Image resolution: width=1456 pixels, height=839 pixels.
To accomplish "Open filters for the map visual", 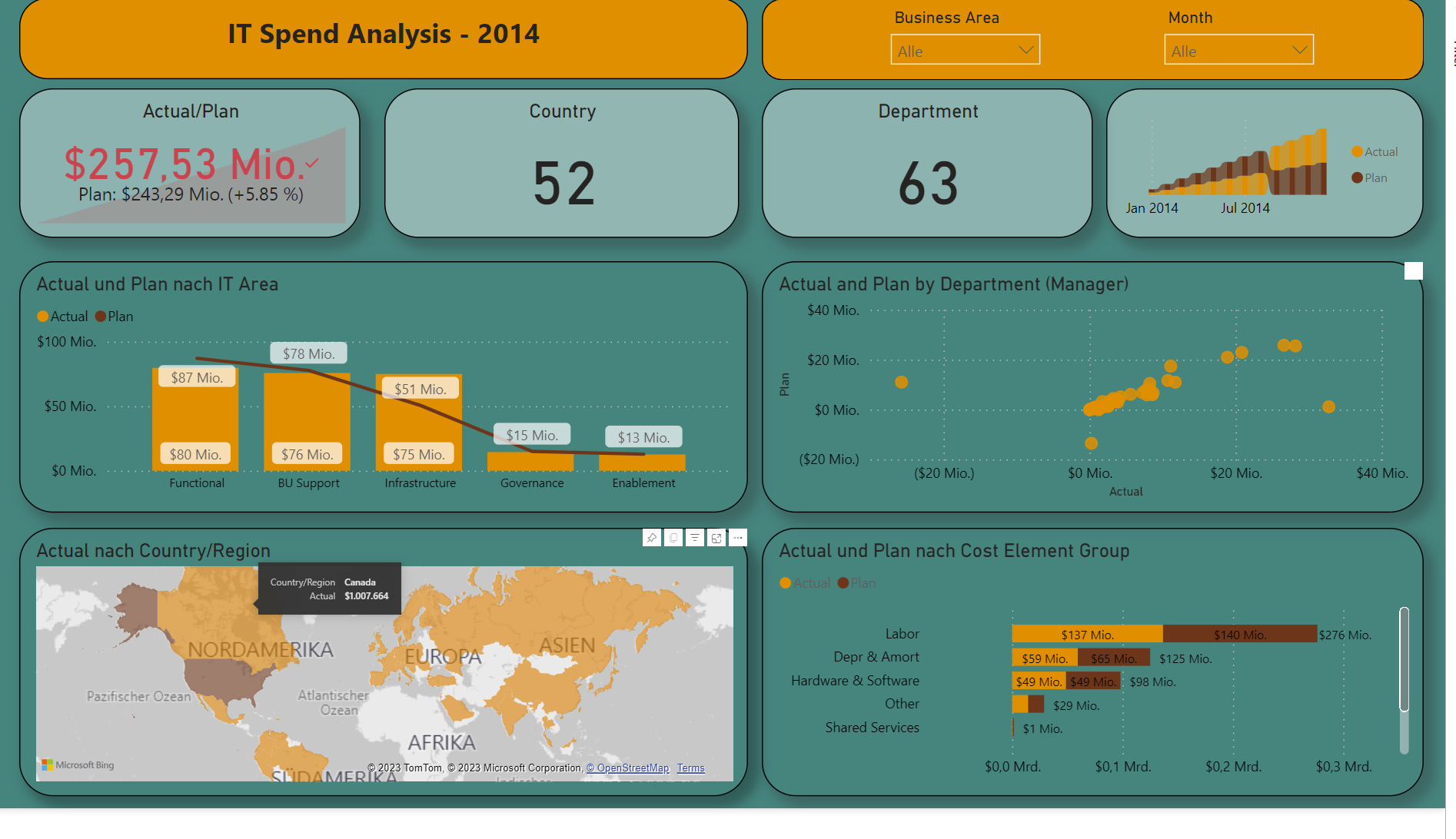I will pyautogui.click(x=695, y=538).
